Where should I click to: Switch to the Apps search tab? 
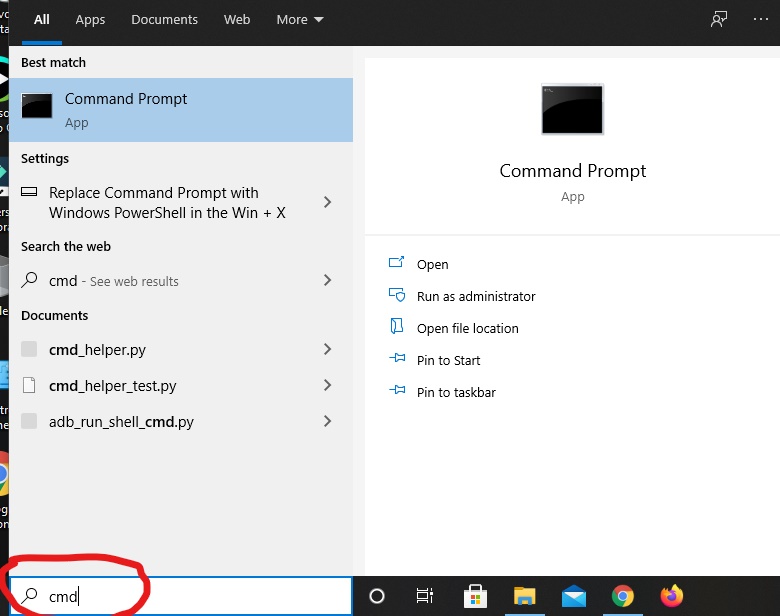point(90,20)
